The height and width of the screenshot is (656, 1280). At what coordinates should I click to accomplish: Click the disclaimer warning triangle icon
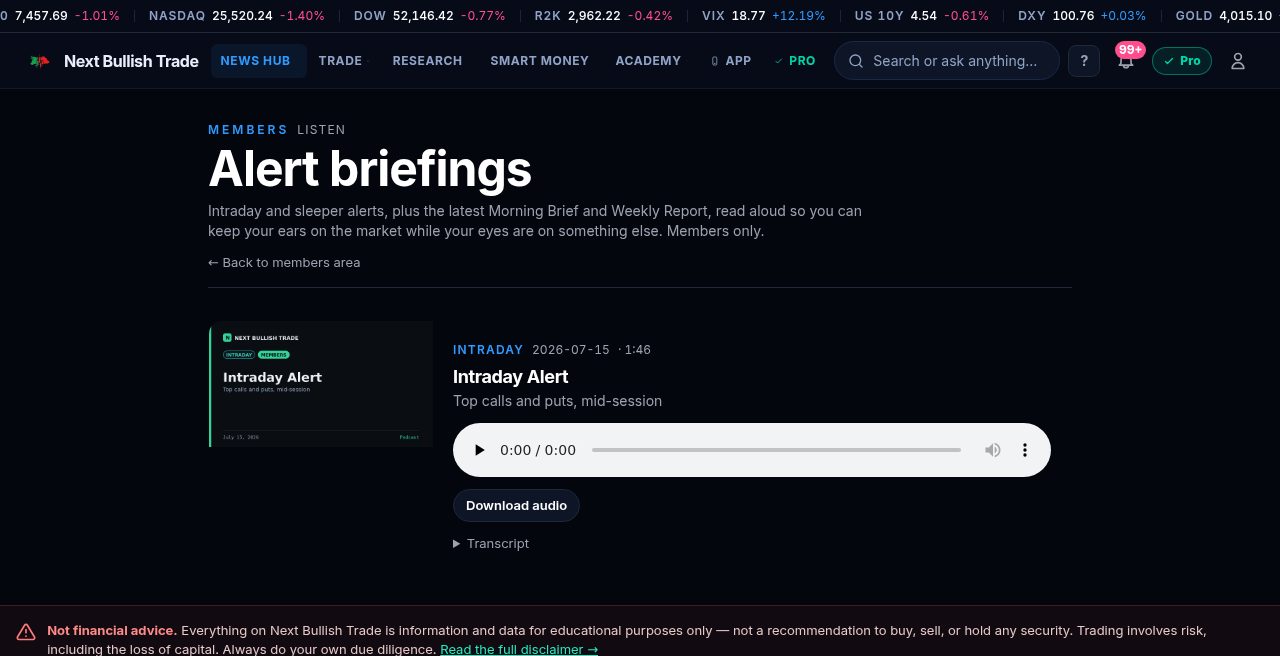[x=26, y=632]
